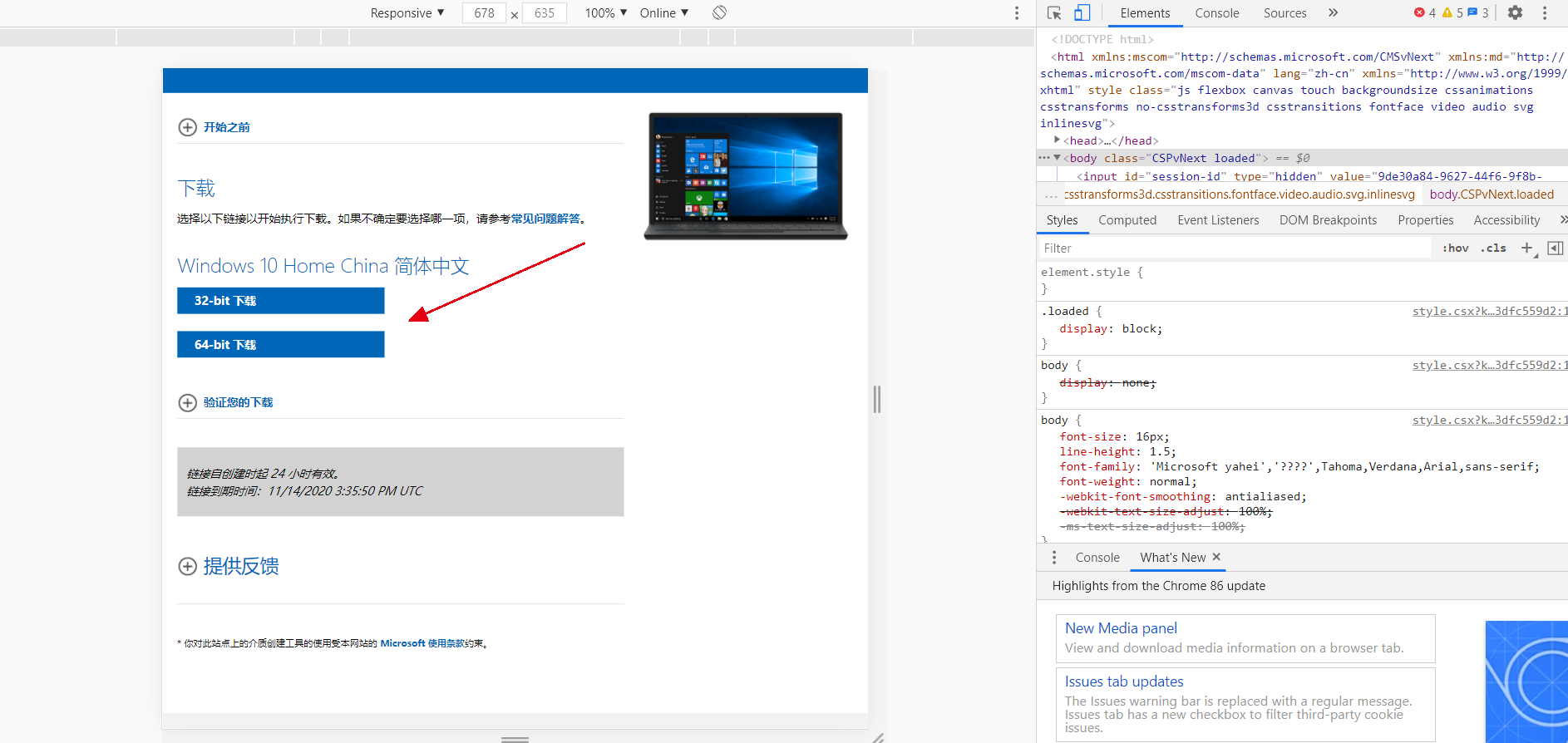Viewport: 1568px width, 743px height.
Task: Click plus icon beside 提供反馈
Action: click(188, 566)
